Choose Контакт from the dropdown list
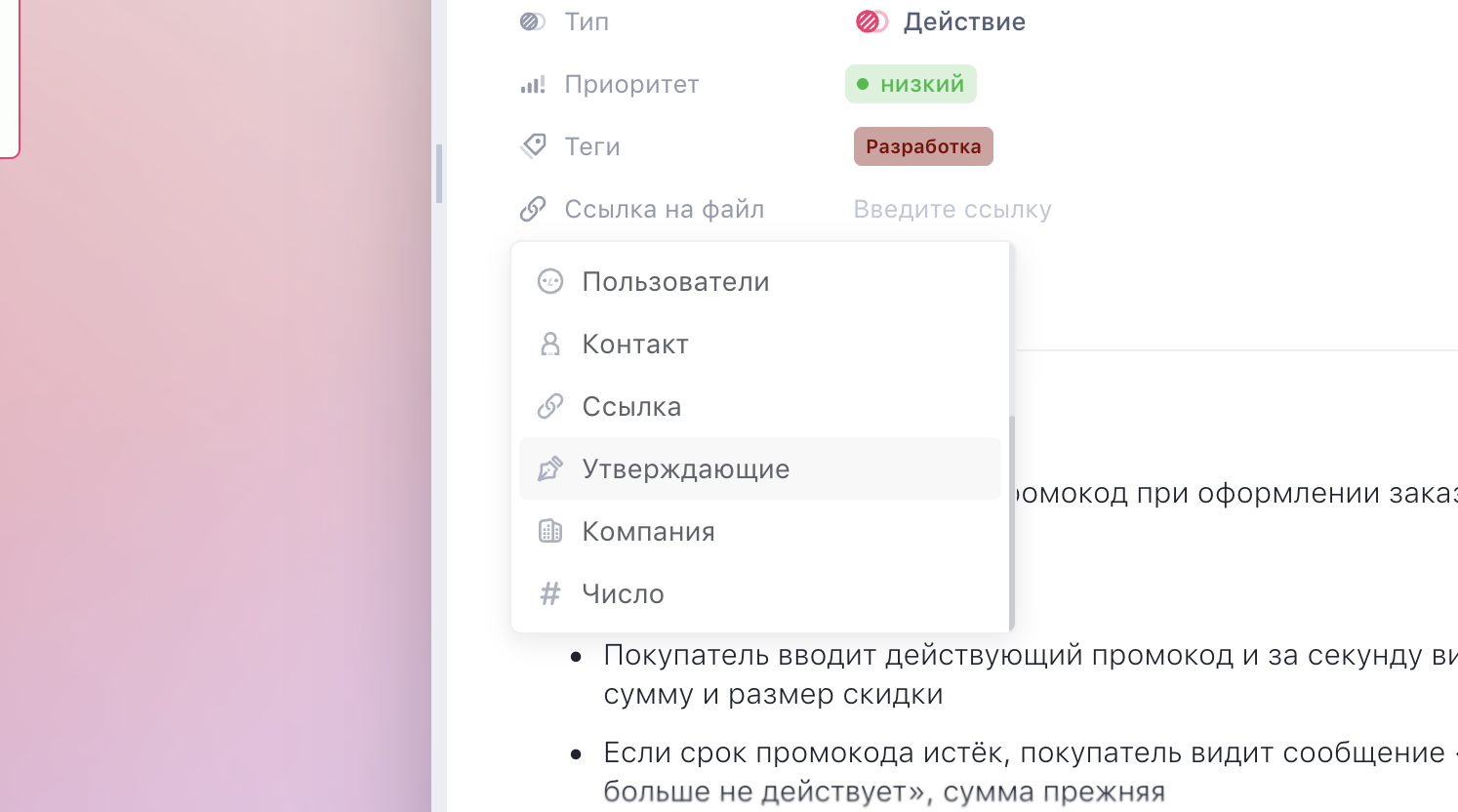The image size is (1458, 812). [760, 345]
